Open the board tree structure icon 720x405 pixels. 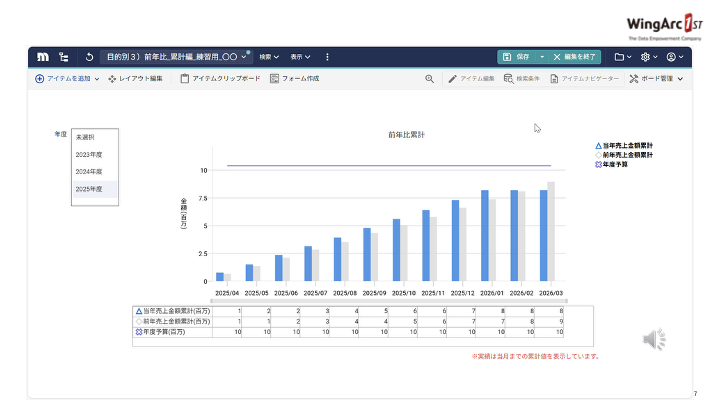tap(64, 57)
